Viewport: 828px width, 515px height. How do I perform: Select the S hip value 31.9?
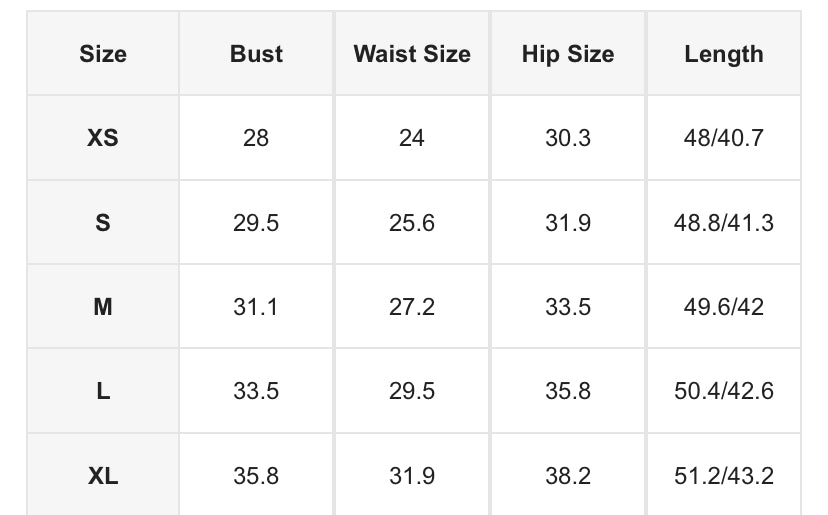tap(568, 223)
